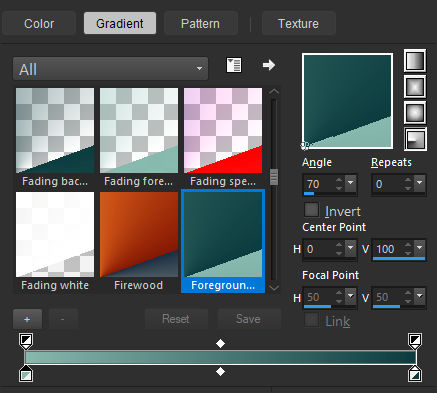Click the plus add gradient button

click(27, 319)
